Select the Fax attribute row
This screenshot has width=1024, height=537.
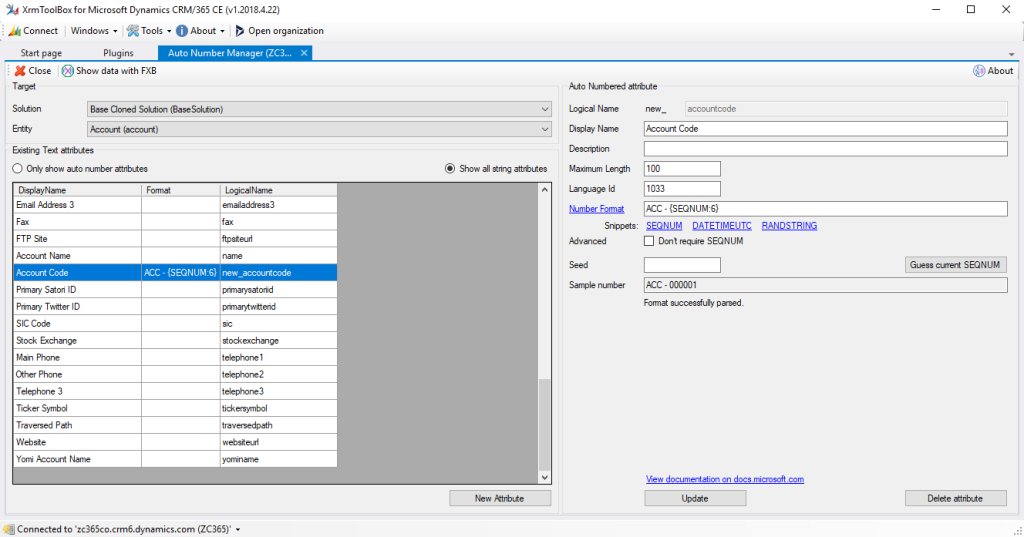click(175, 221)
